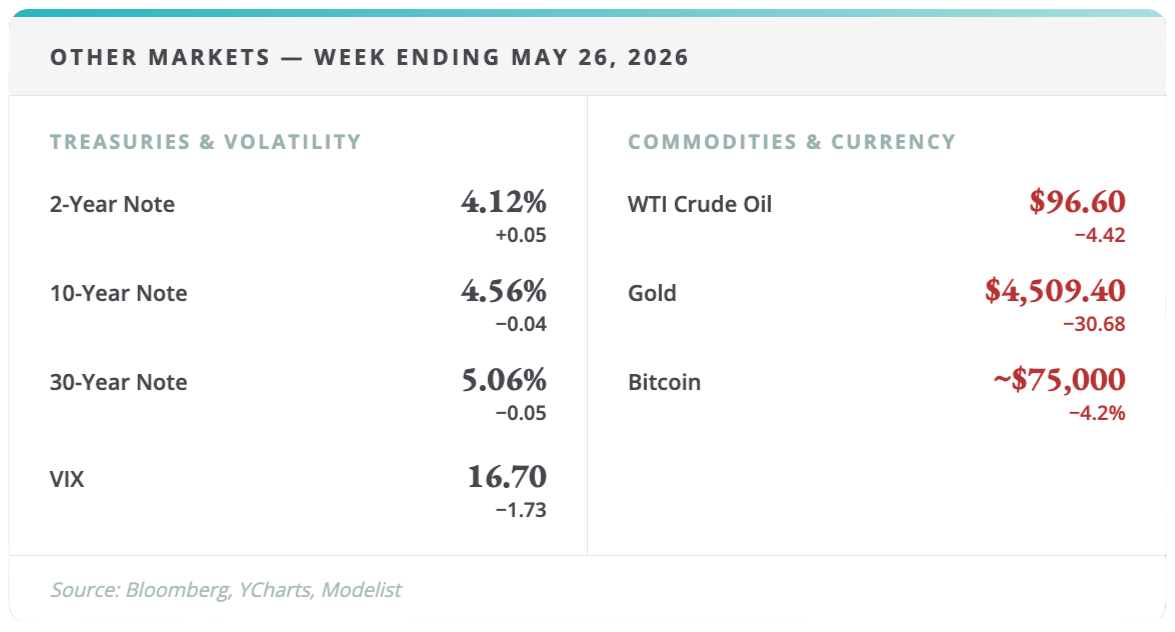Select the Treasuries & Volatility section heading
This screenshot has height=632, width=1175.
[205, 142]
